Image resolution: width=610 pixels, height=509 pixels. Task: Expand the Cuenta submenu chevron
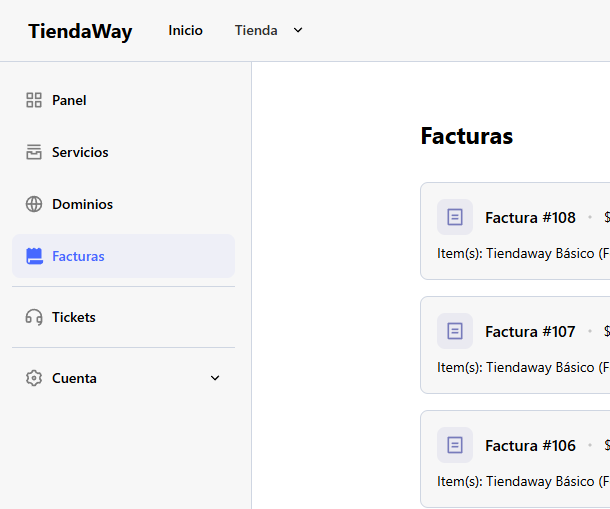215,378
